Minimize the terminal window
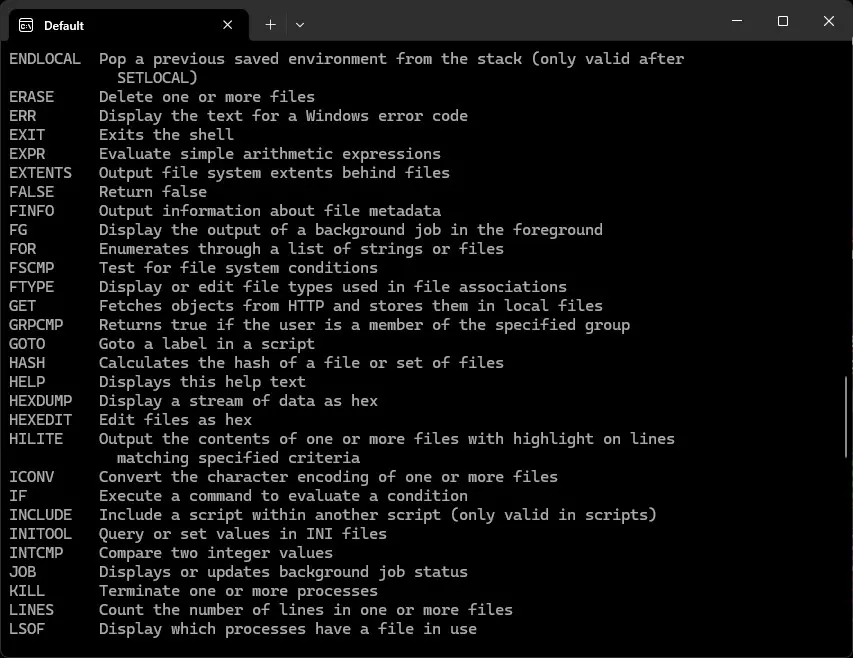 click(737, 21)
